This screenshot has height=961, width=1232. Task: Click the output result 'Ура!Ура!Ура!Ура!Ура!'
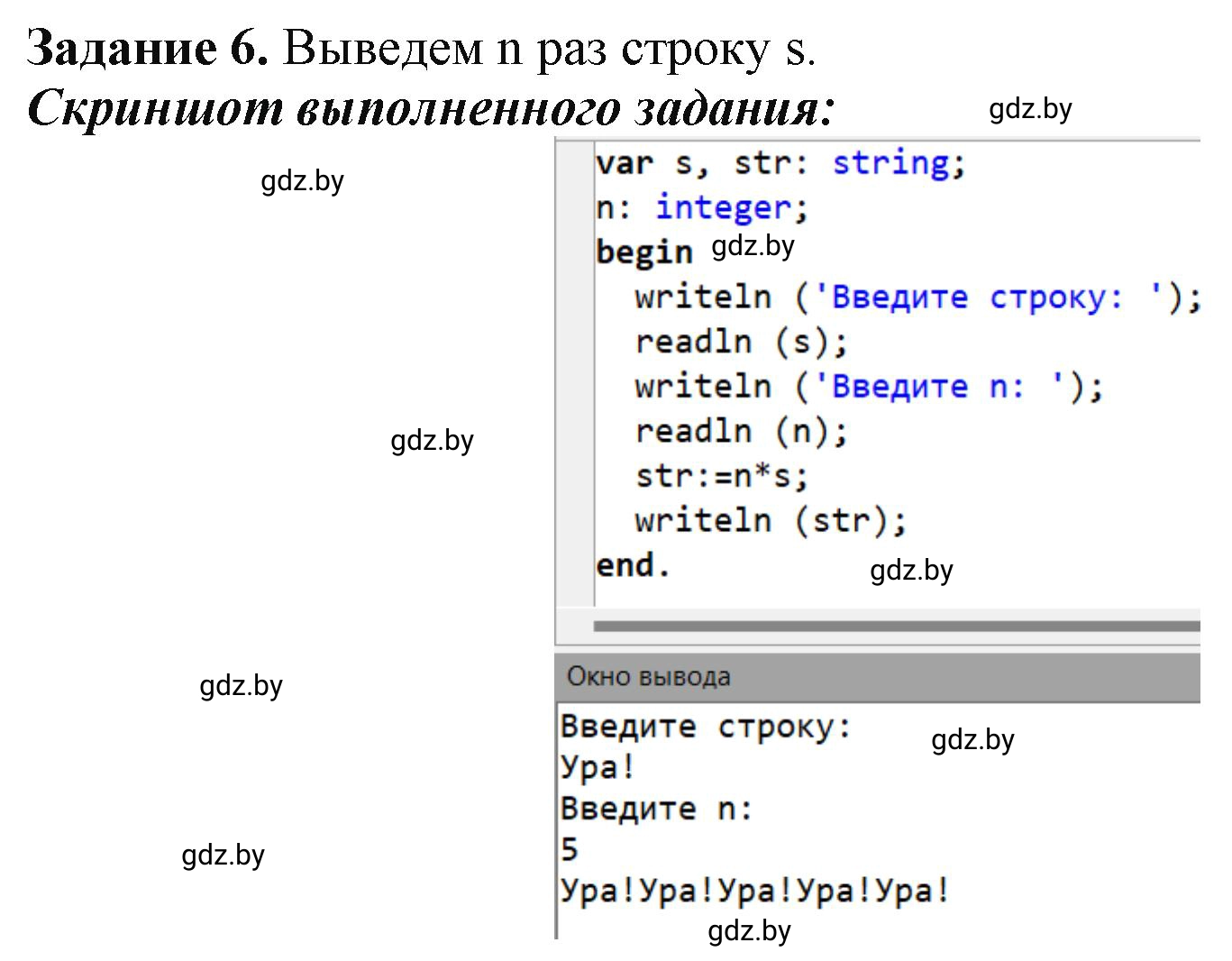tap(755, 891)
